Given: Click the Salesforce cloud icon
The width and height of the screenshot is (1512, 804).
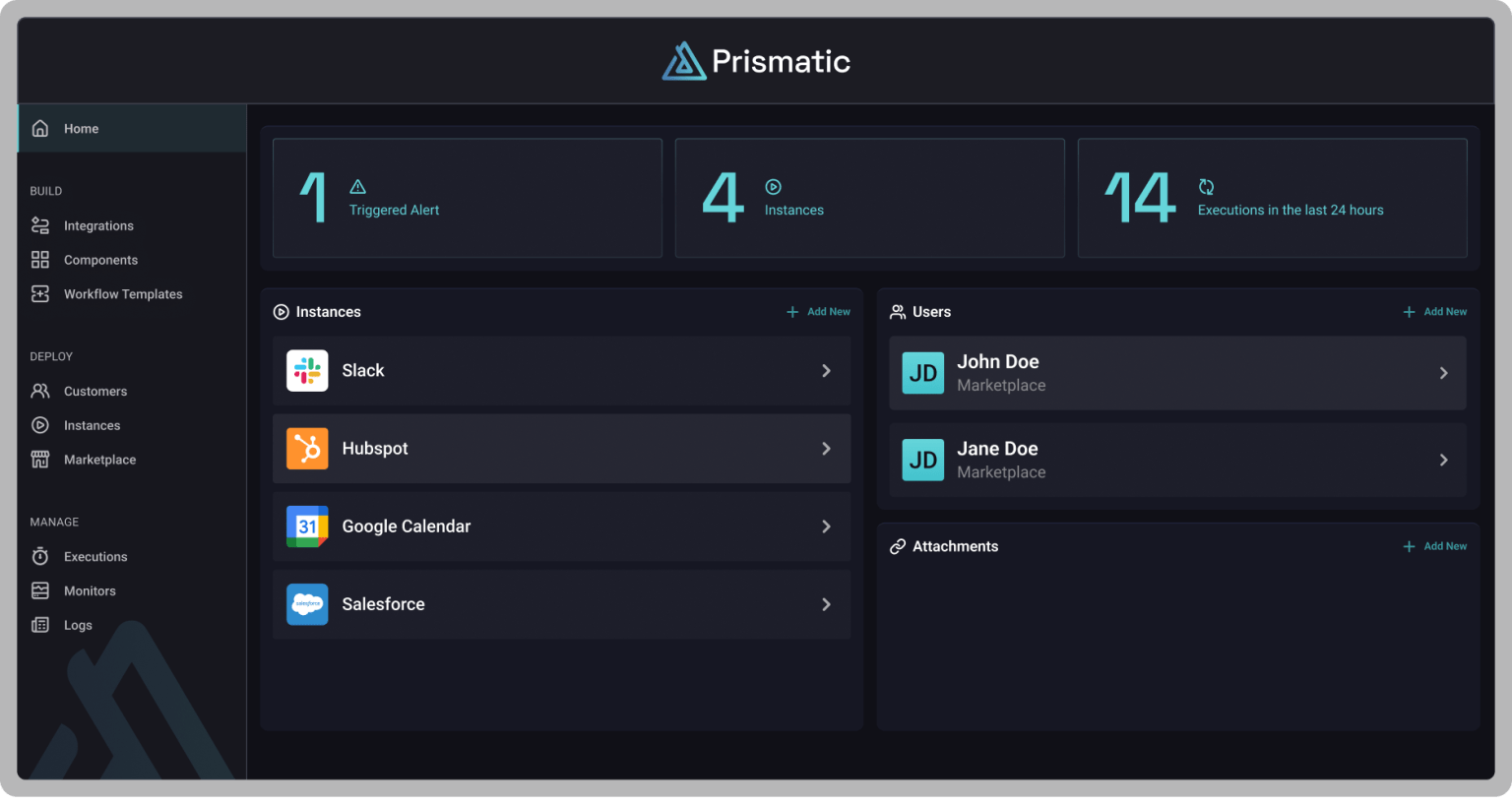Looking at the screenshot, I should coord(307,604).
